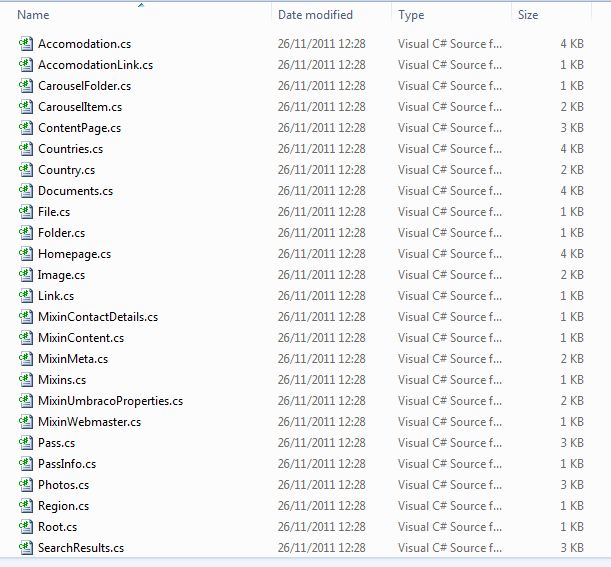Click the PassInfo.cs file icon
The height and width of the screenshot is (567, 611).
[x=26, y=464]
